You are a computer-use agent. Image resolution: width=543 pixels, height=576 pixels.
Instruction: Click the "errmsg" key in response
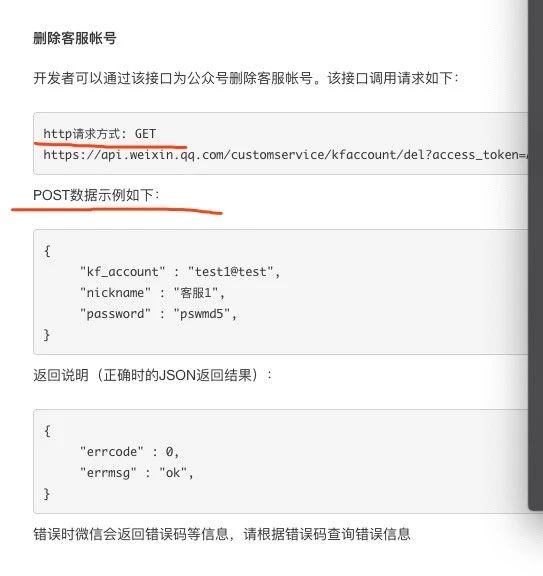pos(108,473)
